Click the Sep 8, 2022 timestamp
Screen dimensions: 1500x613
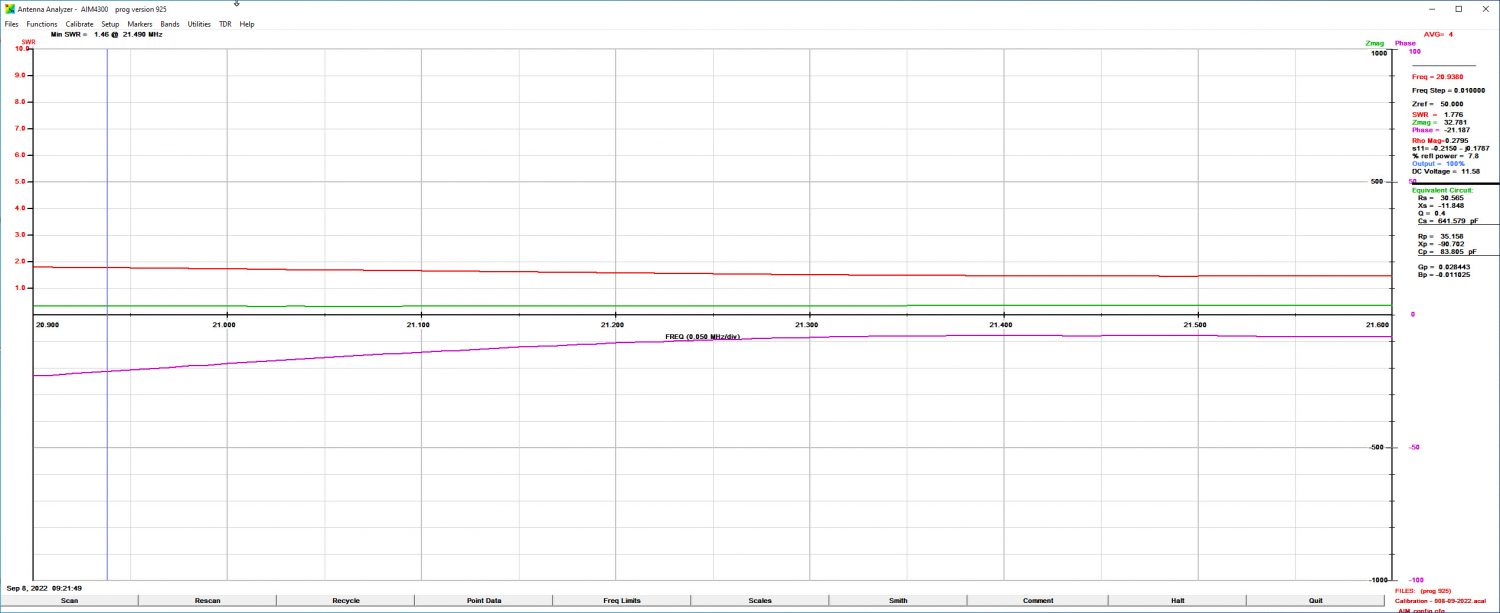click(x=45, y=588)
